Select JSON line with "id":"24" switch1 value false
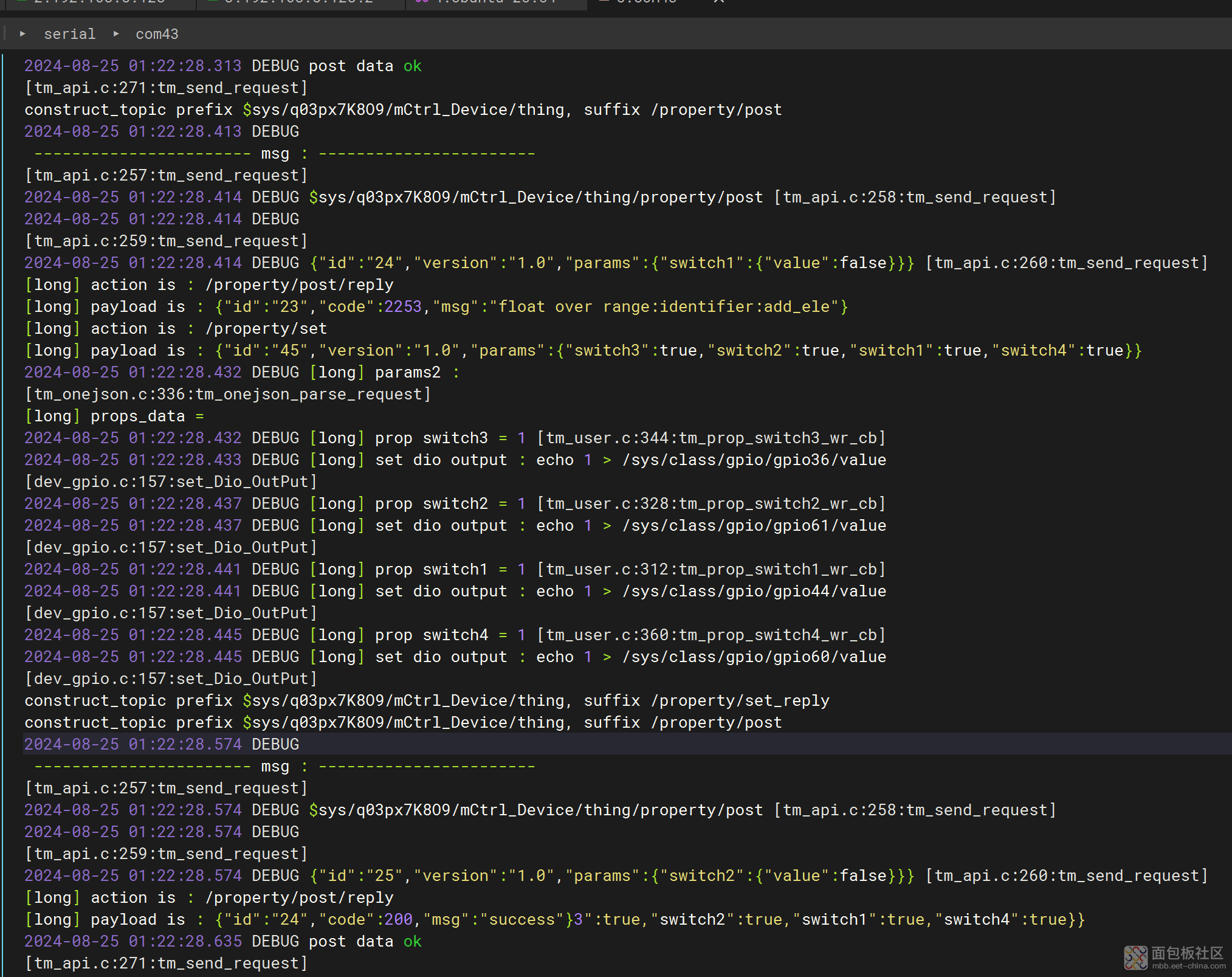The height and width of the screenshot is (977, 1232). (616, 263)
